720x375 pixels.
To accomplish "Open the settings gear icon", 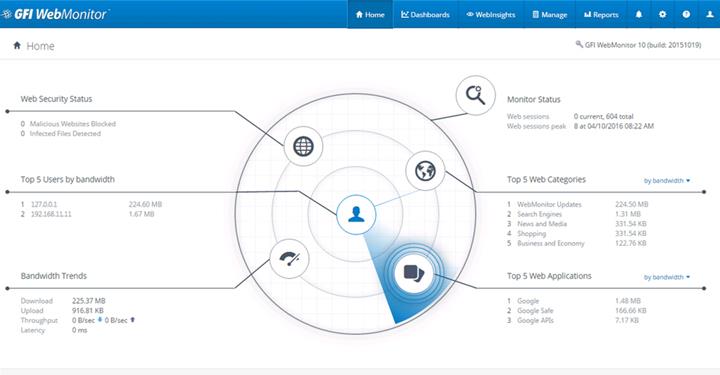I will click(x=662, y=14).
